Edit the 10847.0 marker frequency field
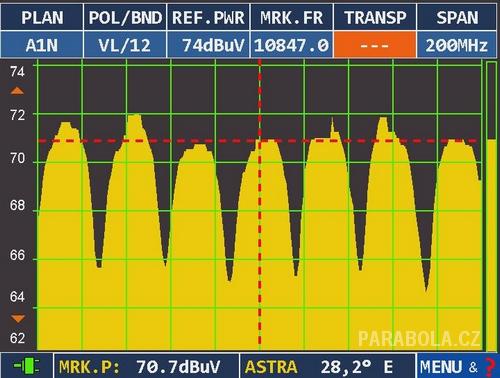500x378 pixels. 291,45
